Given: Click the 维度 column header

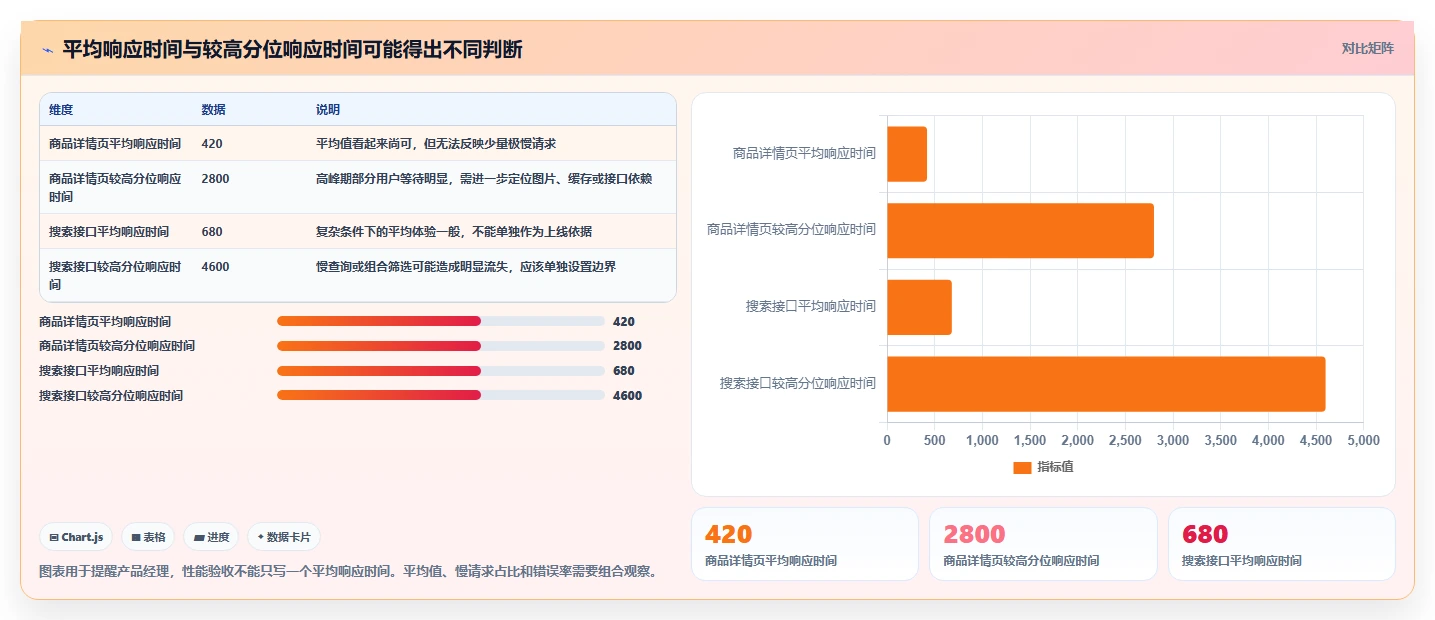Looking at the screenshot, I should (x=61, y=110).
